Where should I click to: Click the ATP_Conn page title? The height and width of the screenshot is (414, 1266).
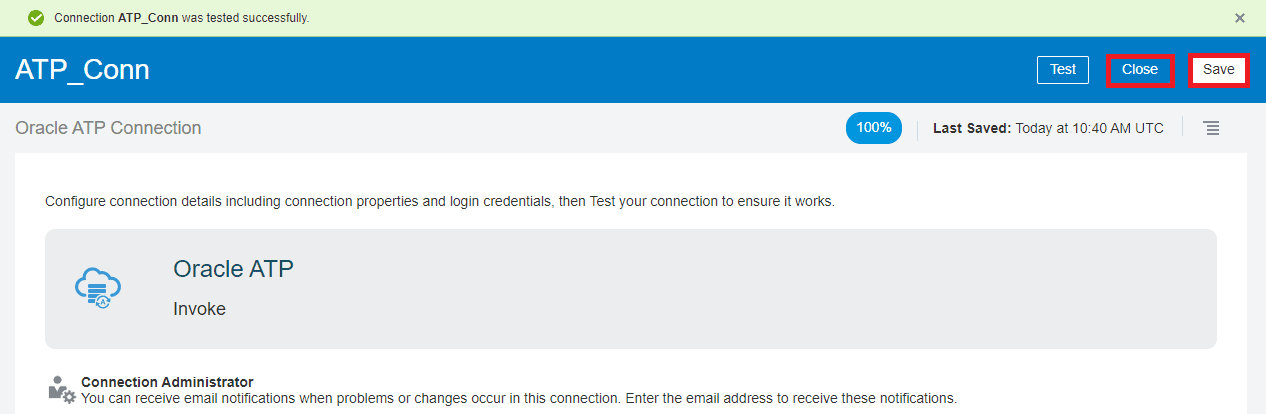click(82, 70)
